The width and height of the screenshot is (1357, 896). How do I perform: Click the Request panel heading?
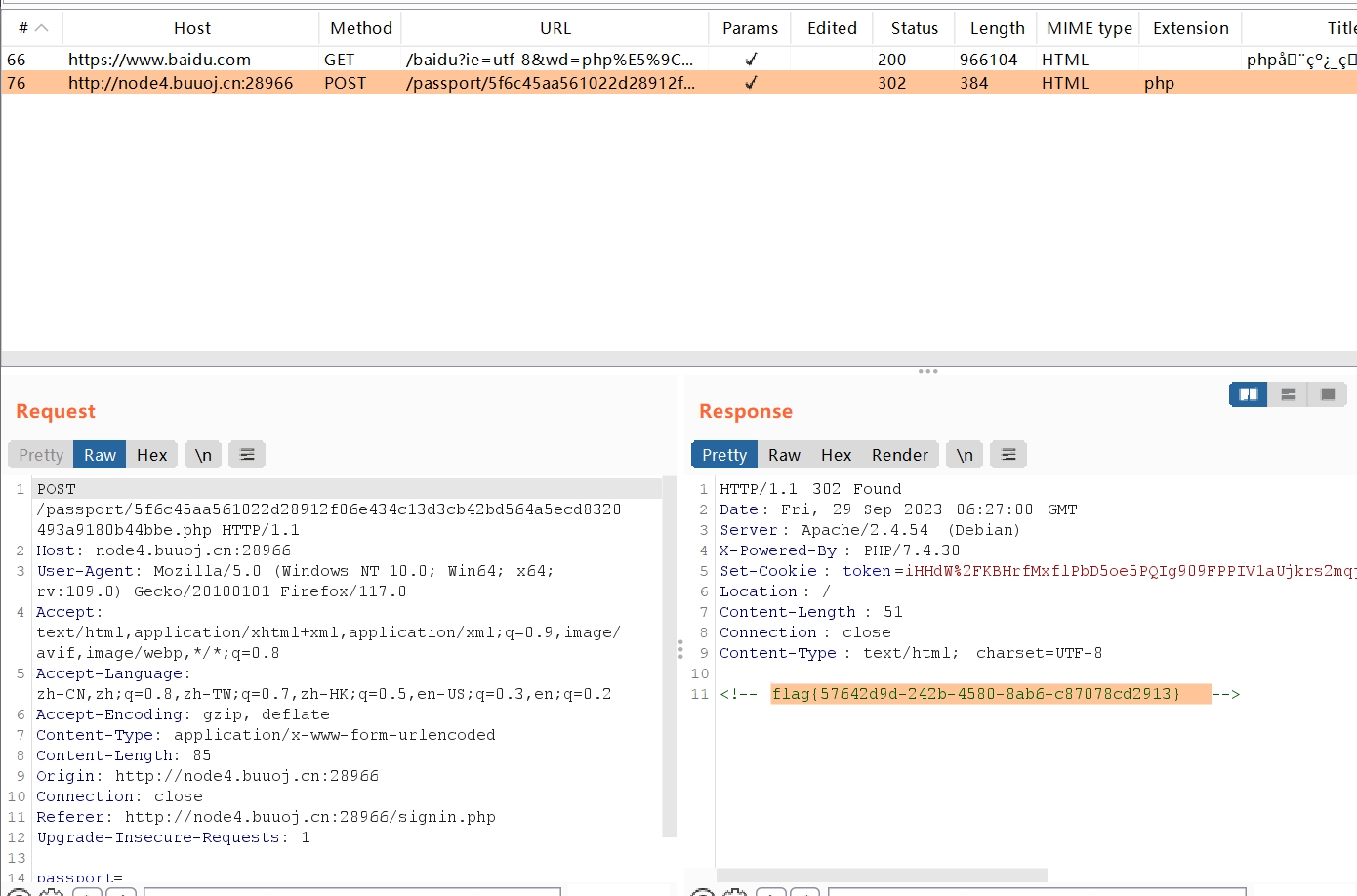(x=56, y=411)
